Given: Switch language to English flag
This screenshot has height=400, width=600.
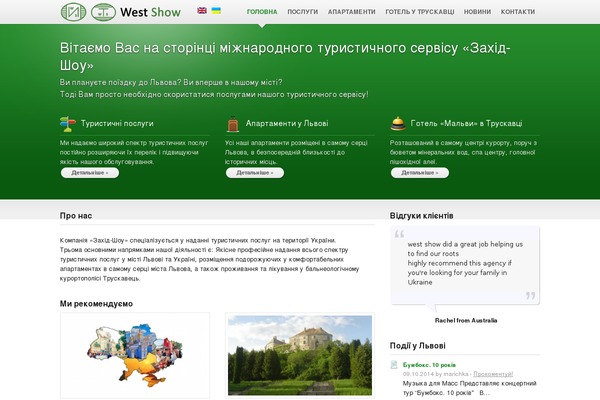Looking at the screenshot, I should [202, 11].
